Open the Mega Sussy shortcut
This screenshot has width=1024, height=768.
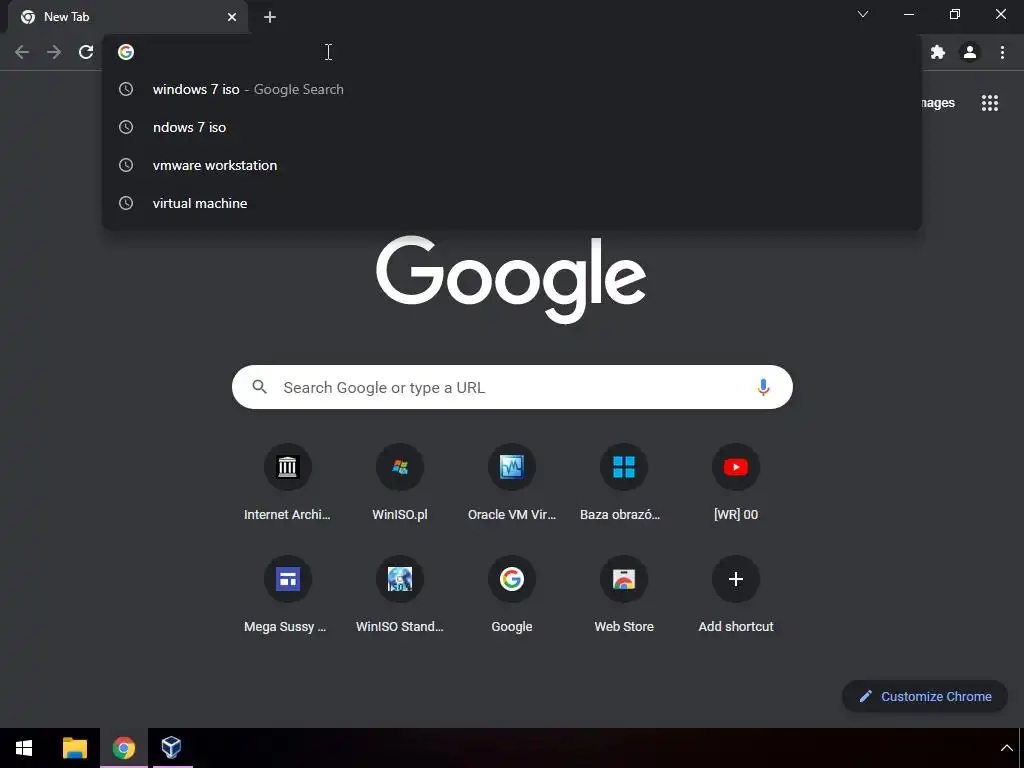click(x=287, y=595)
